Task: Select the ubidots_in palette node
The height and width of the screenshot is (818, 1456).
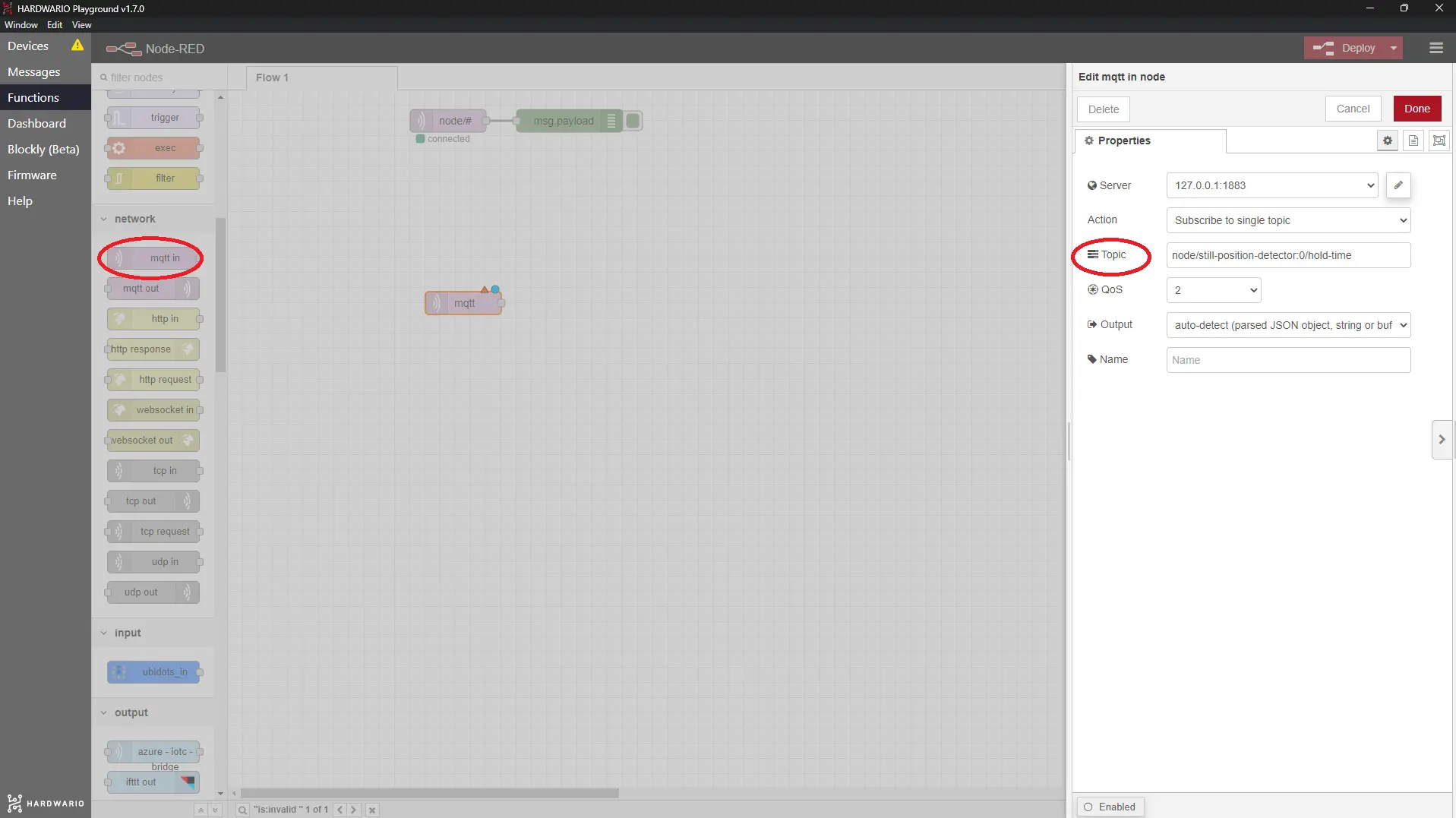Action: (153, 672)
